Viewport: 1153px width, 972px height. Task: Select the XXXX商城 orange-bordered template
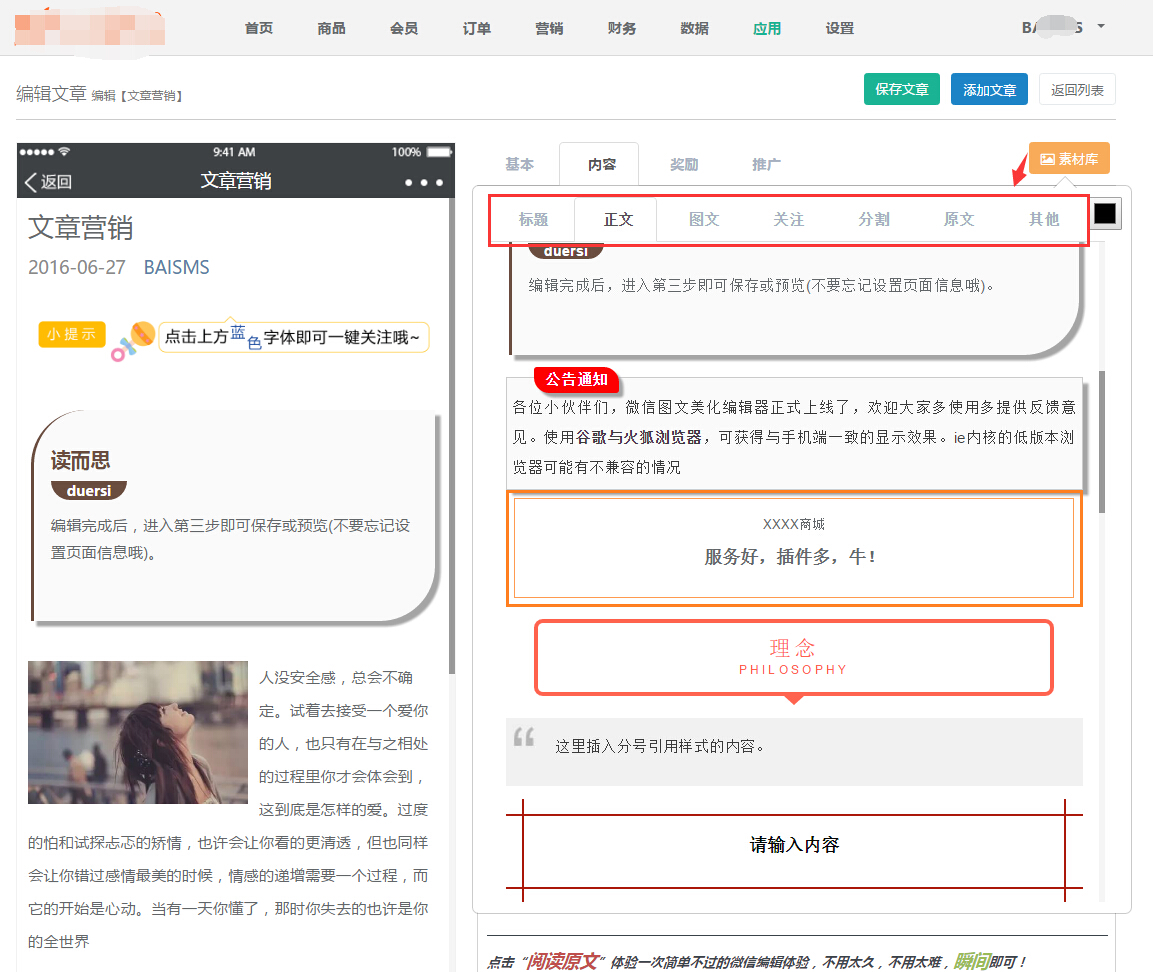click(x=793, y=548)
